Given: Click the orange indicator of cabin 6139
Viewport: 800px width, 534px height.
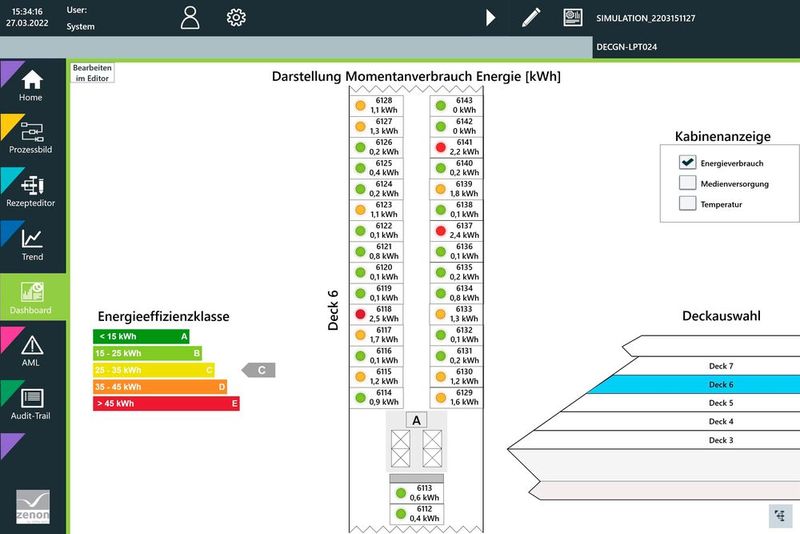Looking at the screenshot, I should pos(441,189).
